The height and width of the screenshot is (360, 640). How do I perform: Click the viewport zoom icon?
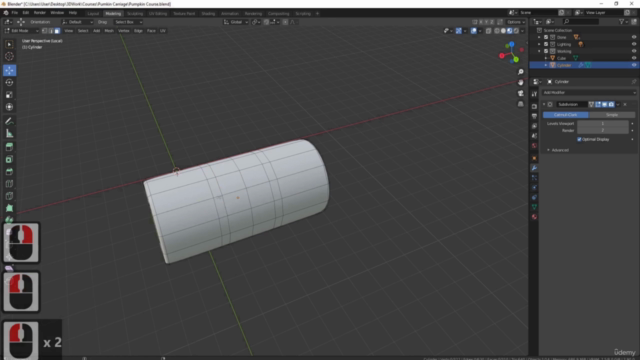pyautogui.click(x=520, y=72)
